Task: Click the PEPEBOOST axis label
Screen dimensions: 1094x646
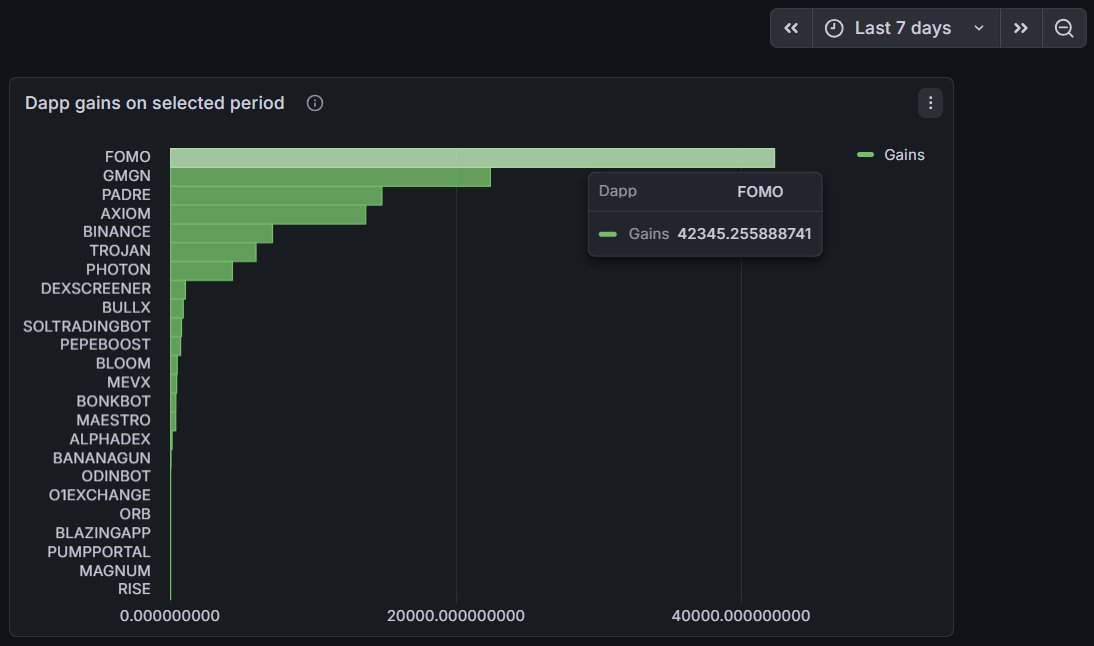Action: click(105, 345)
